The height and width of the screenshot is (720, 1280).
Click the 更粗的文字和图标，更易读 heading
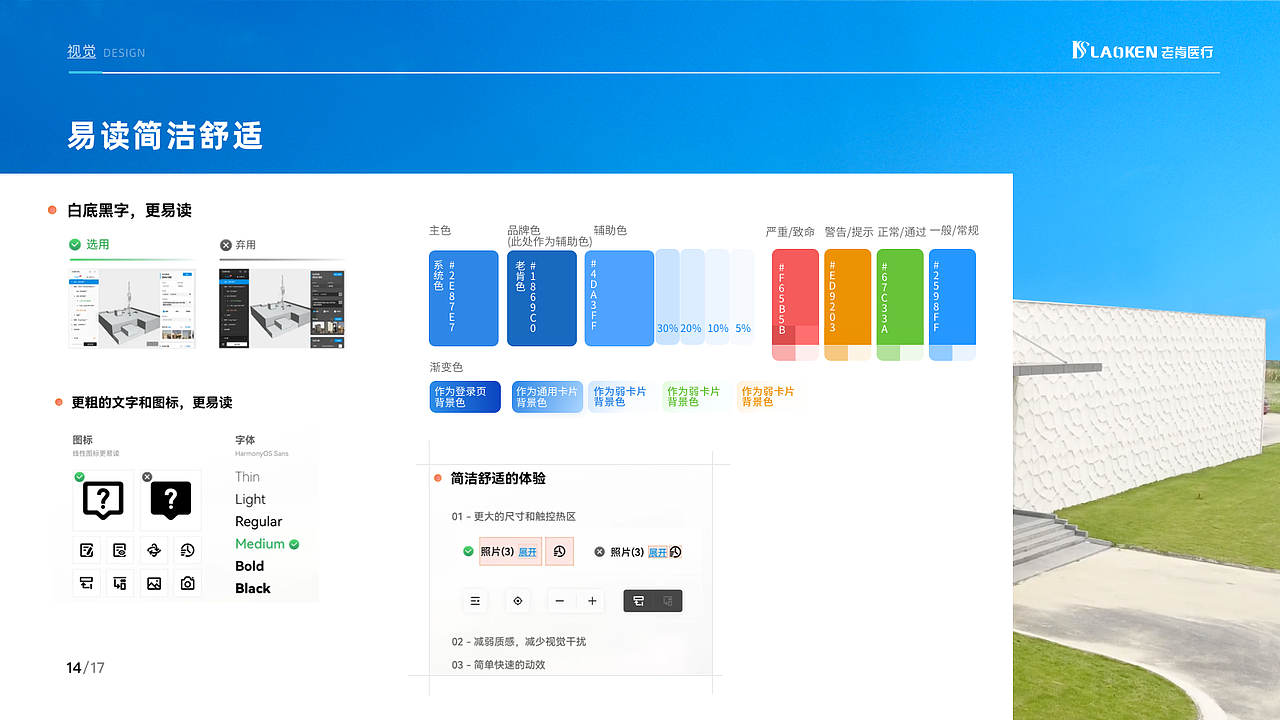tap(152, 402)
